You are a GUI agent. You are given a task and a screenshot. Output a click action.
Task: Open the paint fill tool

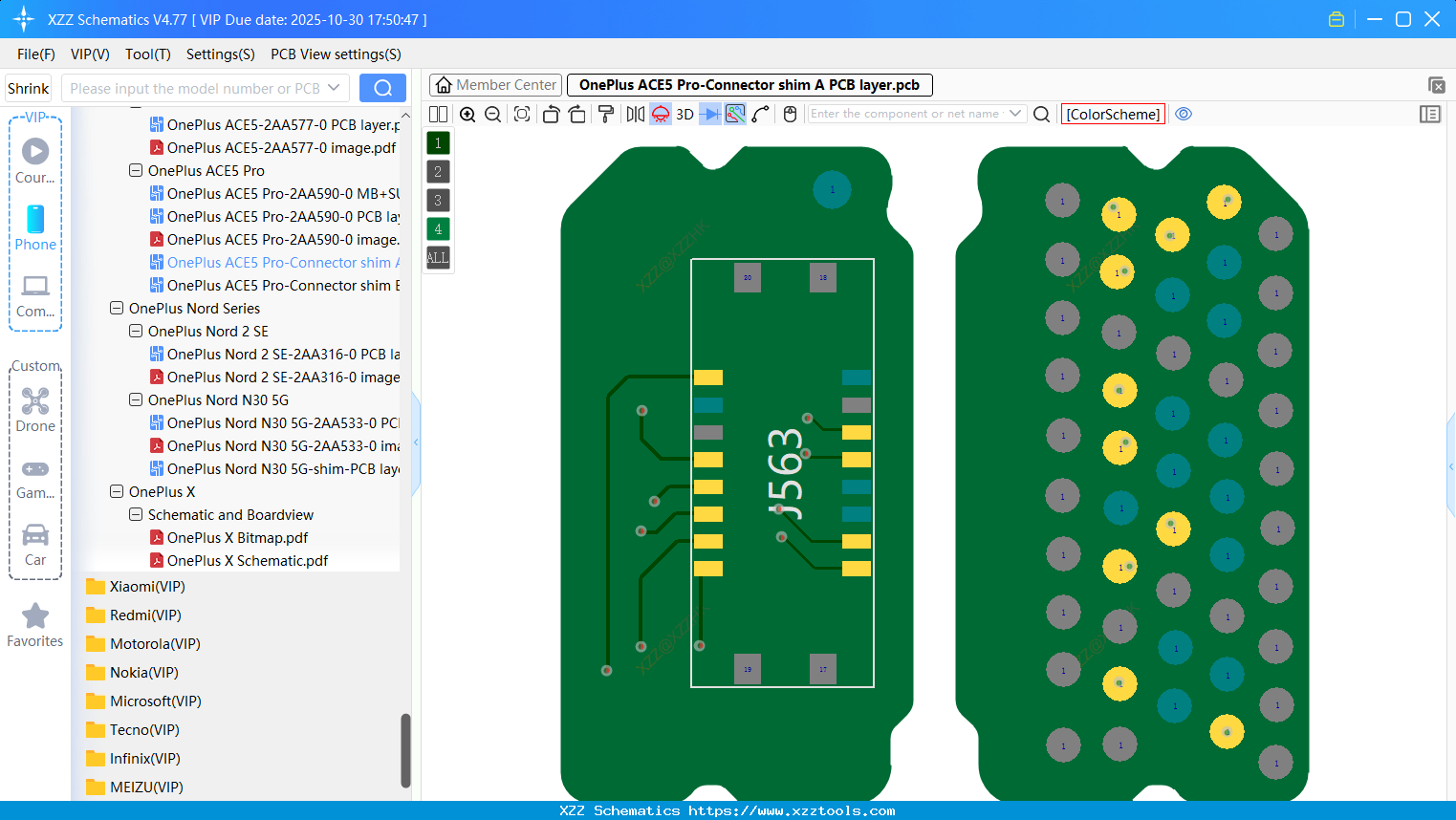point(605,114)
